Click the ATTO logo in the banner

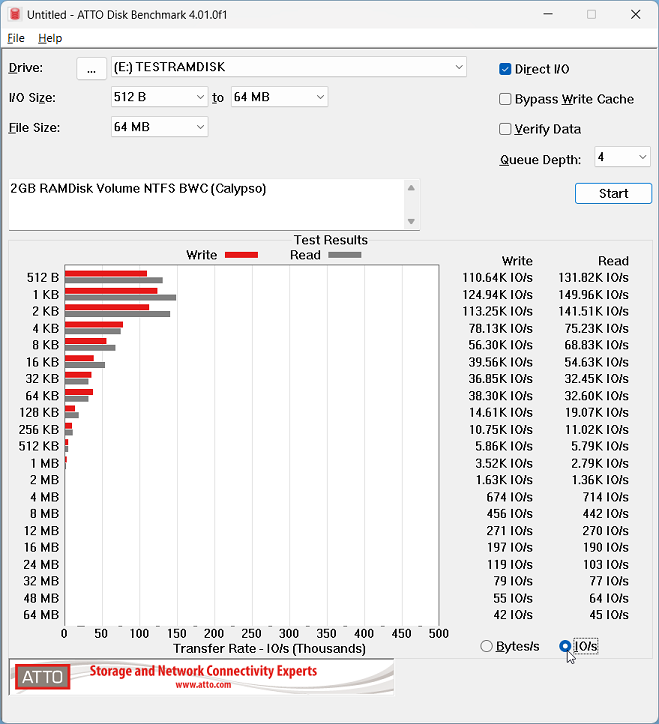42,676
